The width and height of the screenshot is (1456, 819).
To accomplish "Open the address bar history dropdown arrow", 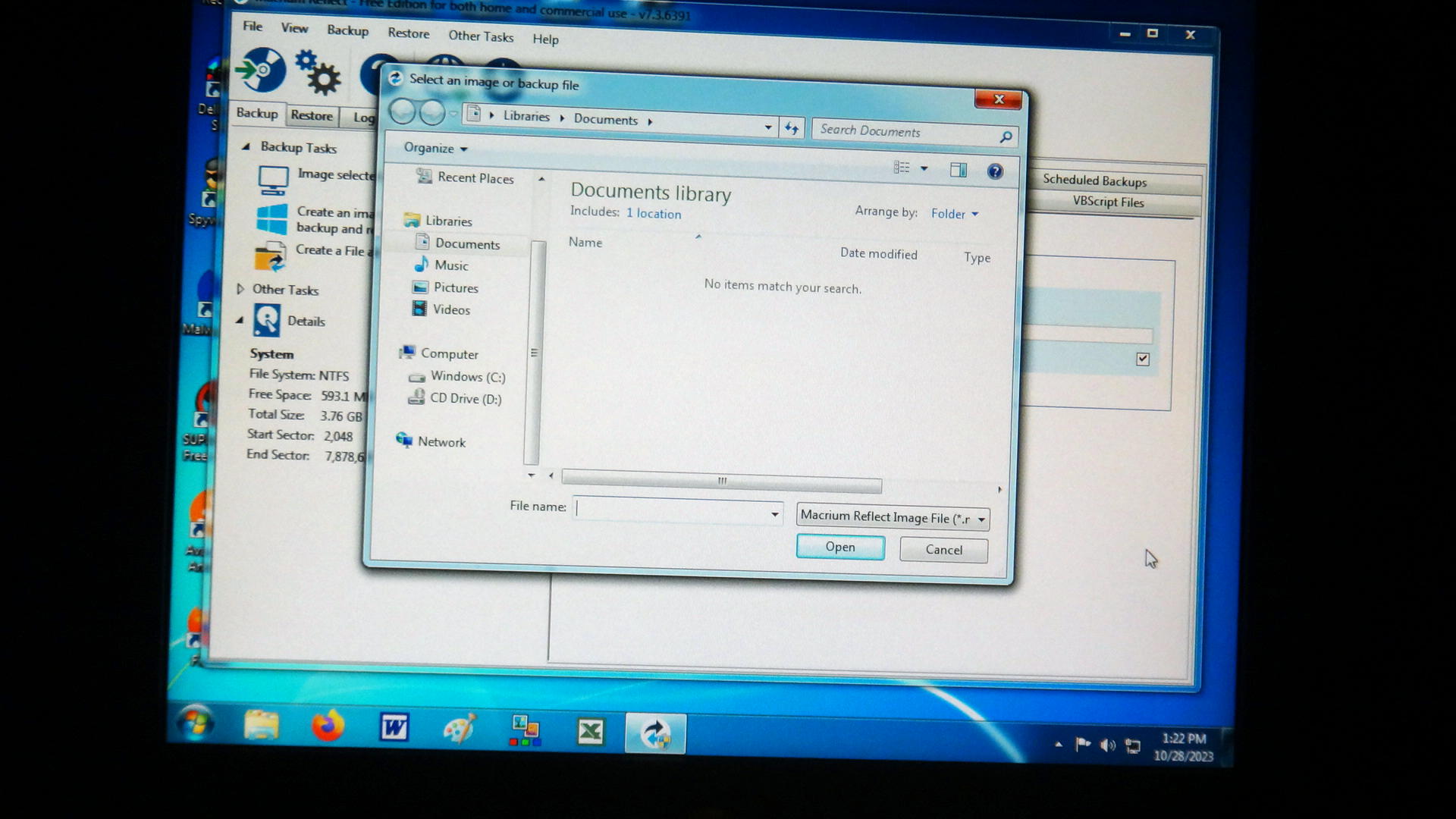I will pos(768,127).
